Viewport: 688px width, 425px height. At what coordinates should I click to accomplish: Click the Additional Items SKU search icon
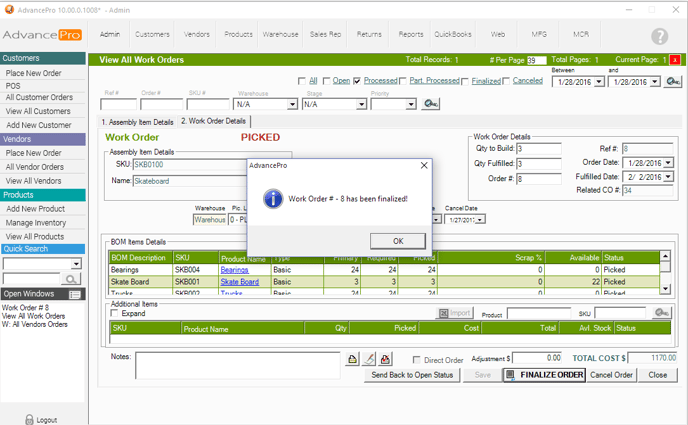[x=662, y=314]
